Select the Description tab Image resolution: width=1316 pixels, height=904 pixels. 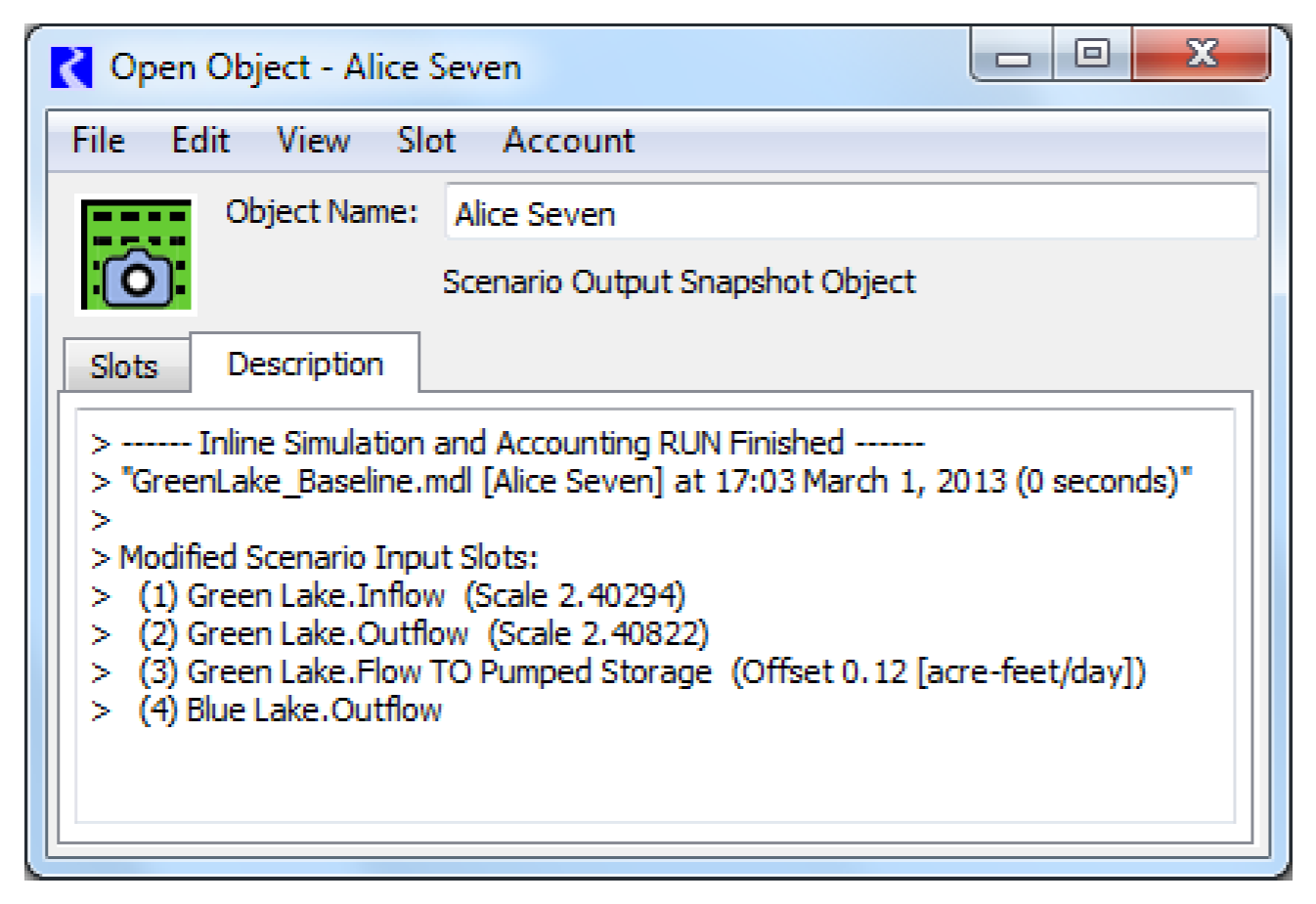(305, 365)
